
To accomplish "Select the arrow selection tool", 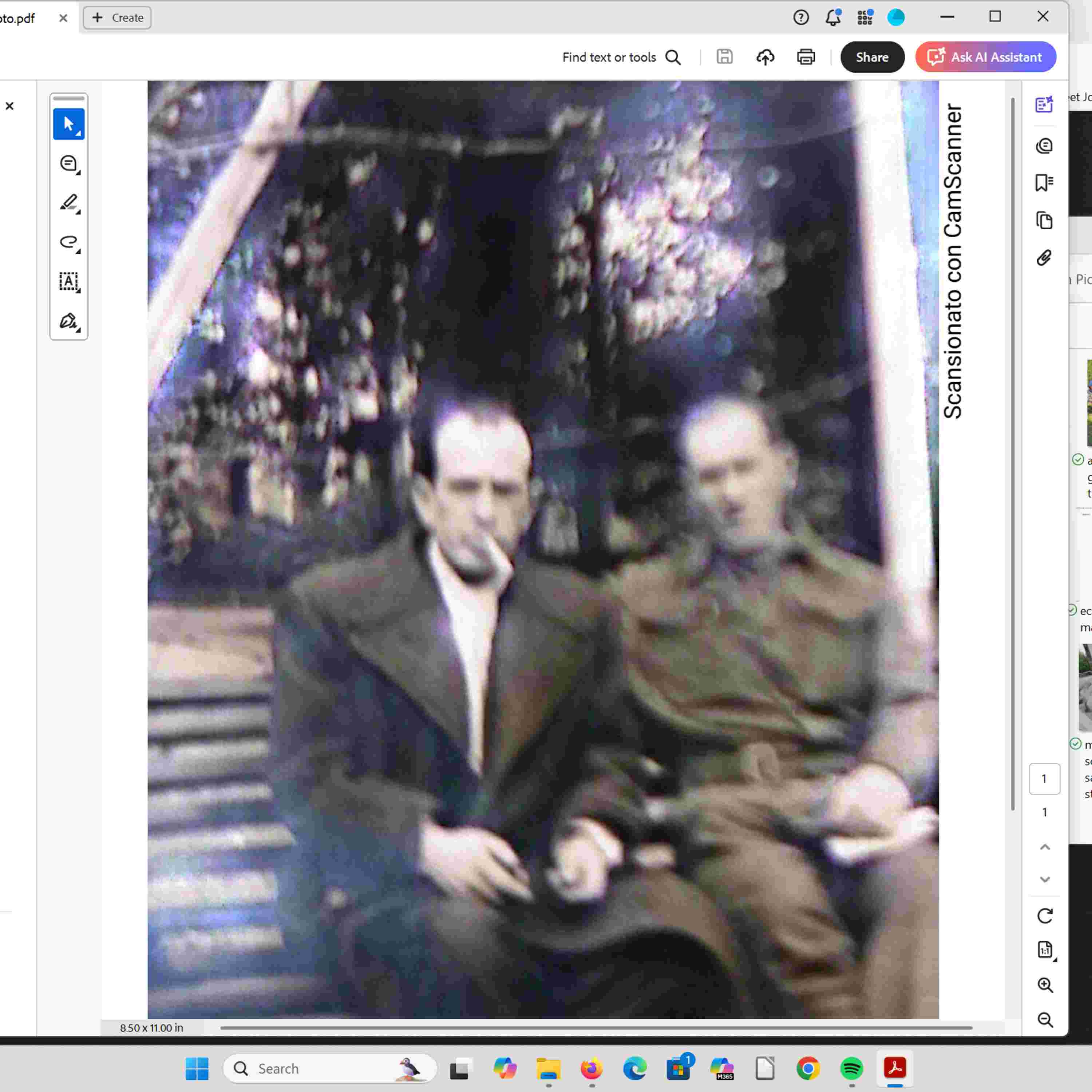I will pos(67,123).
